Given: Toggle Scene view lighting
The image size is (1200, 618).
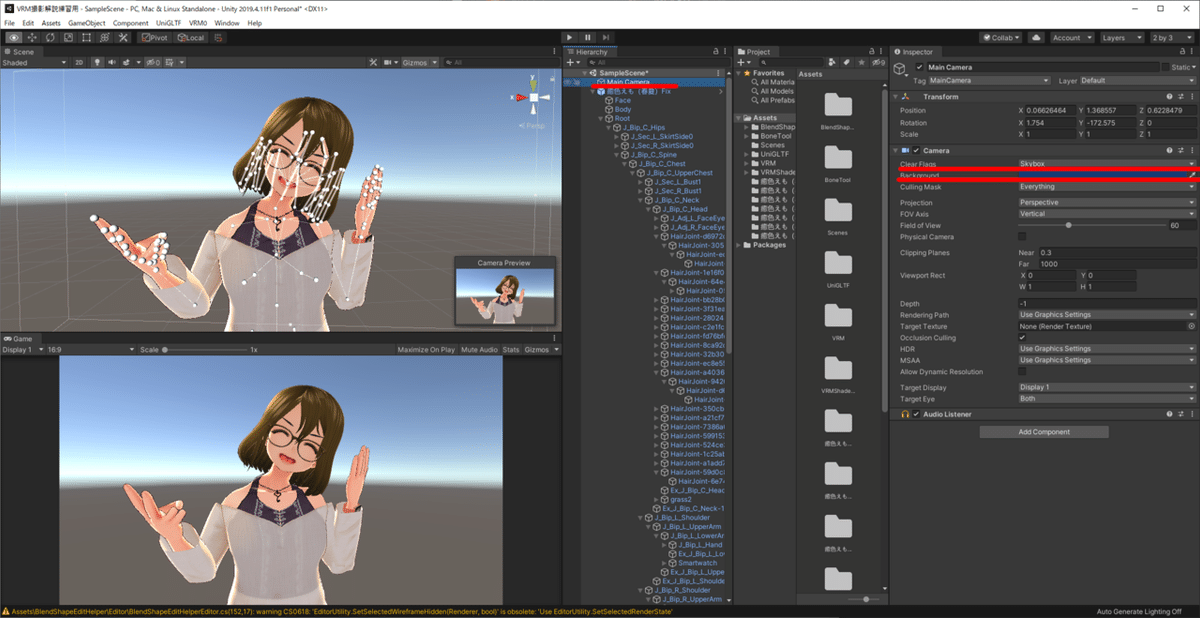Looking at the screenshot, I should (x=97, y=62).
